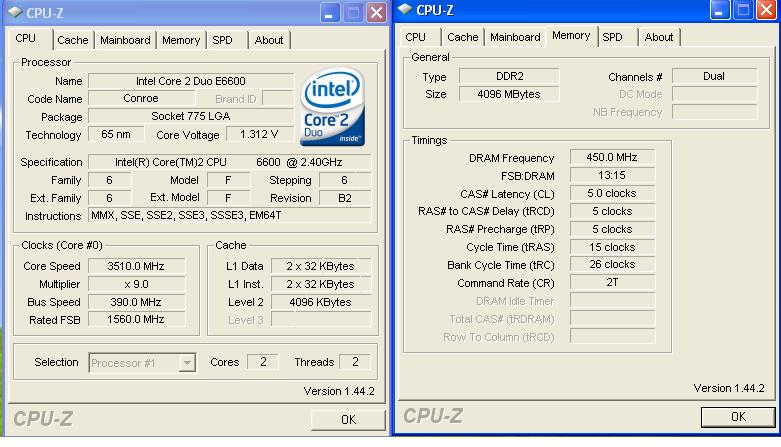Open the Processor #1 selection dropdown
The height and width of the screenshot is (447, 781).
tap(187, 363)
